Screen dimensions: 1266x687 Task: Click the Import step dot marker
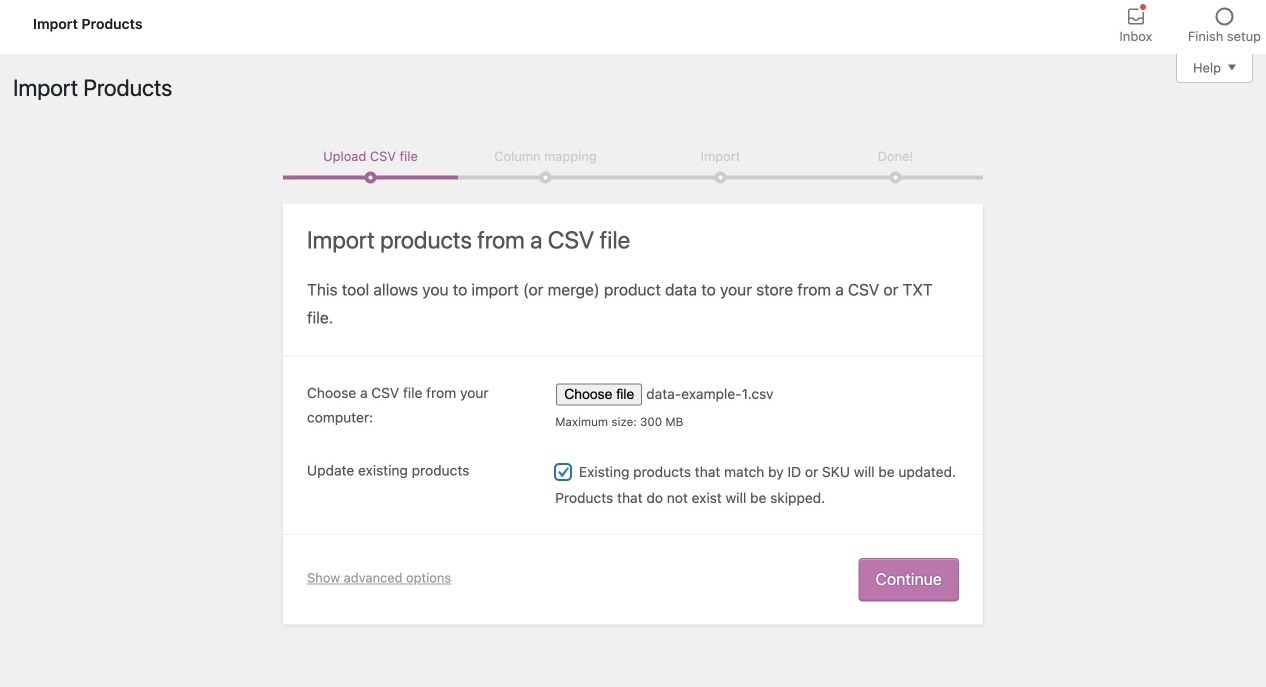(720, 178)
